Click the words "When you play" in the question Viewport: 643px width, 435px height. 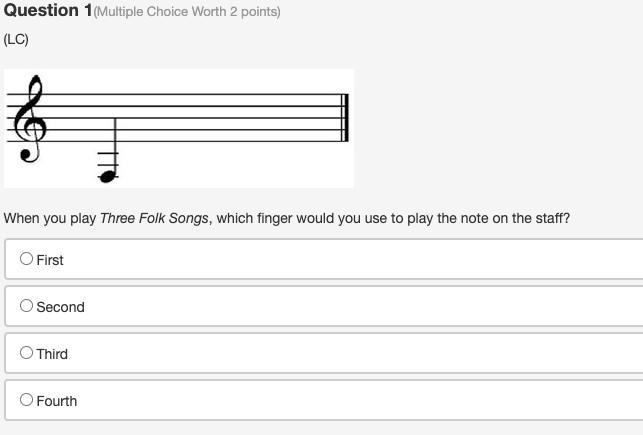pos(50,218)
